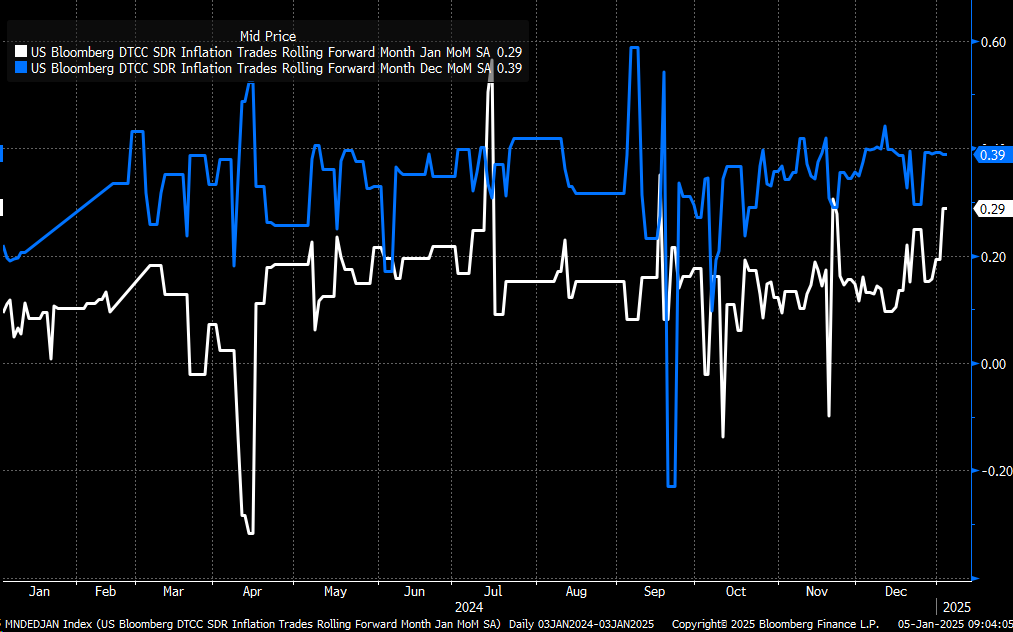This screenshot has width=1013, height=632.
Task: Click the Dec month label on x-axis
Action: pyautogui.click(x=895, y=591)
